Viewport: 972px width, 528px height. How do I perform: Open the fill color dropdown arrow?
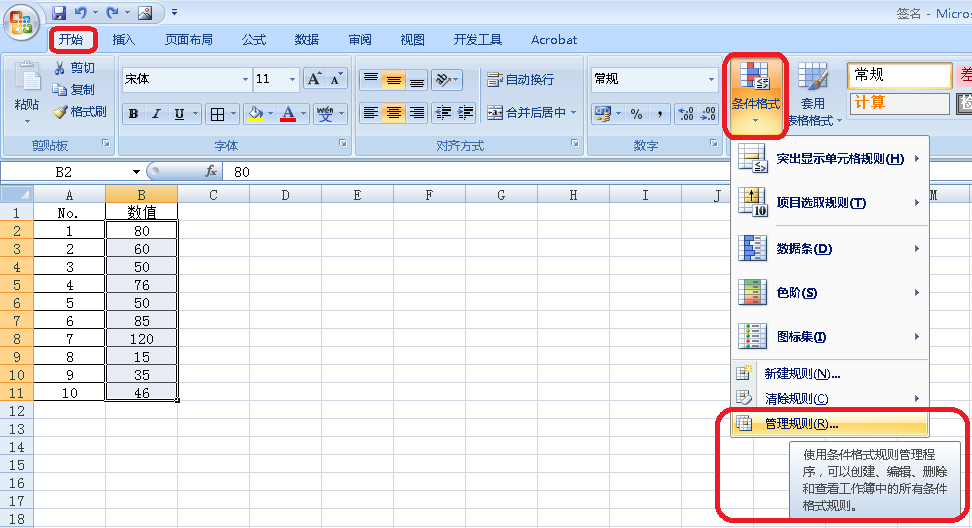pyautogui.click(x=270, y=114)
